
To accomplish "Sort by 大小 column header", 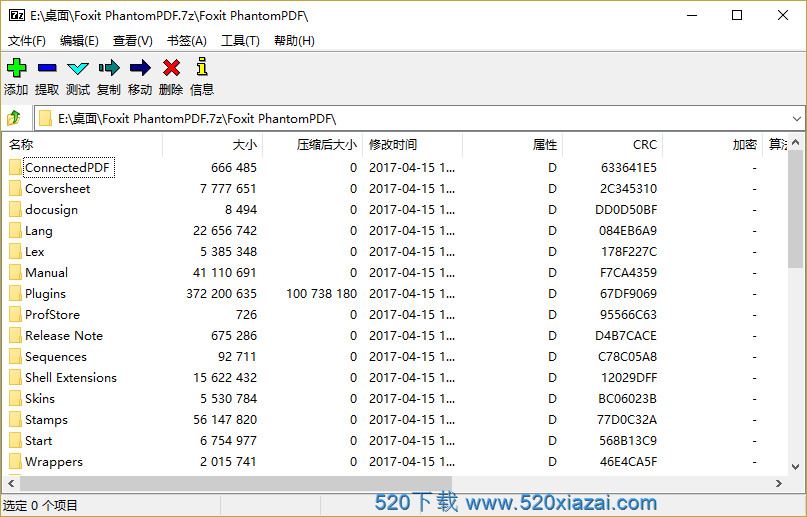I will 213,145.
